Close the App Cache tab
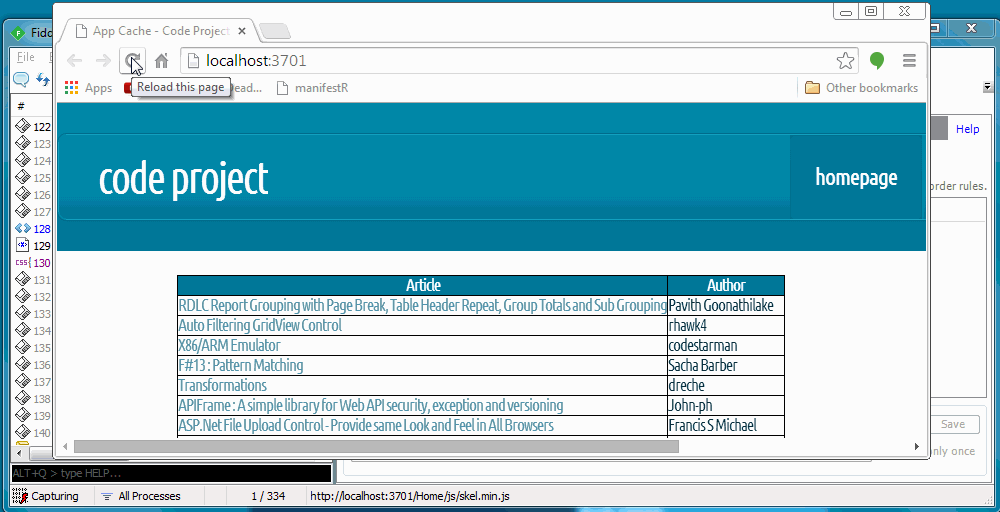1000x512 pixels. tap(242, 31)
